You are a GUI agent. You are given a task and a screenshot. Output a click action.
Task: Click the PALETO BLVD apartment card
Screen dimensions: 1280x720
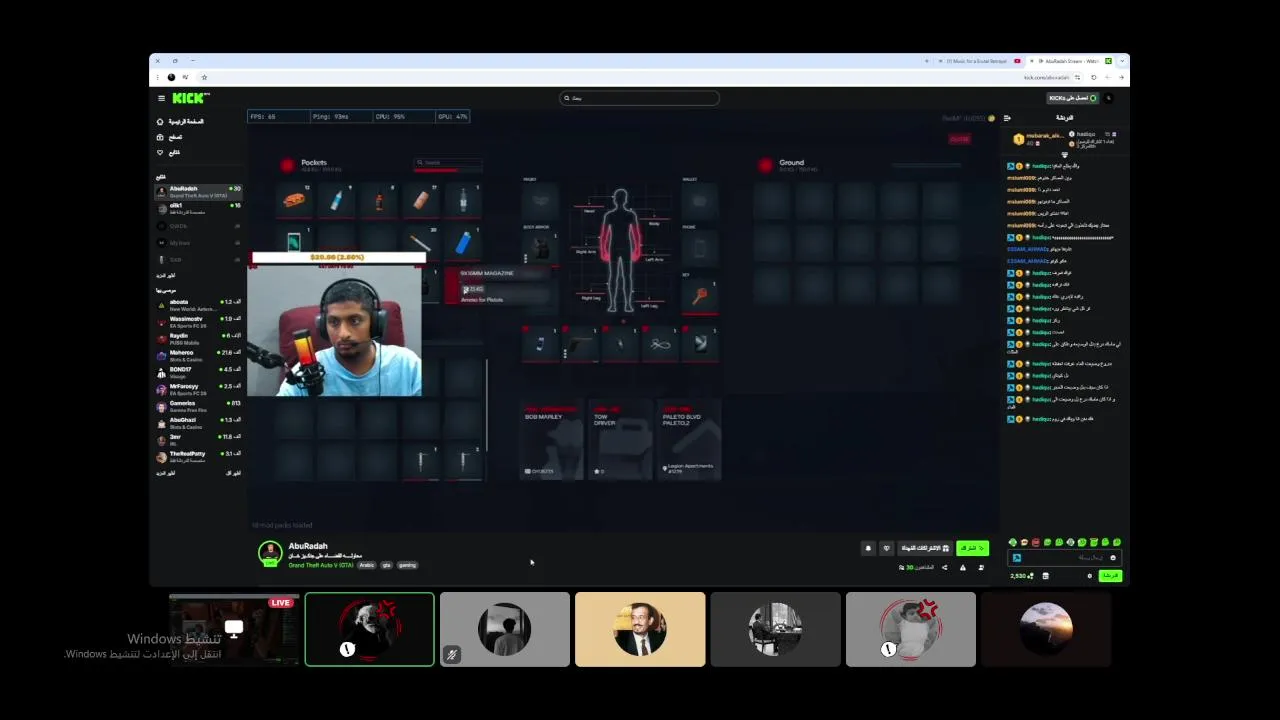tap(690, 440)
